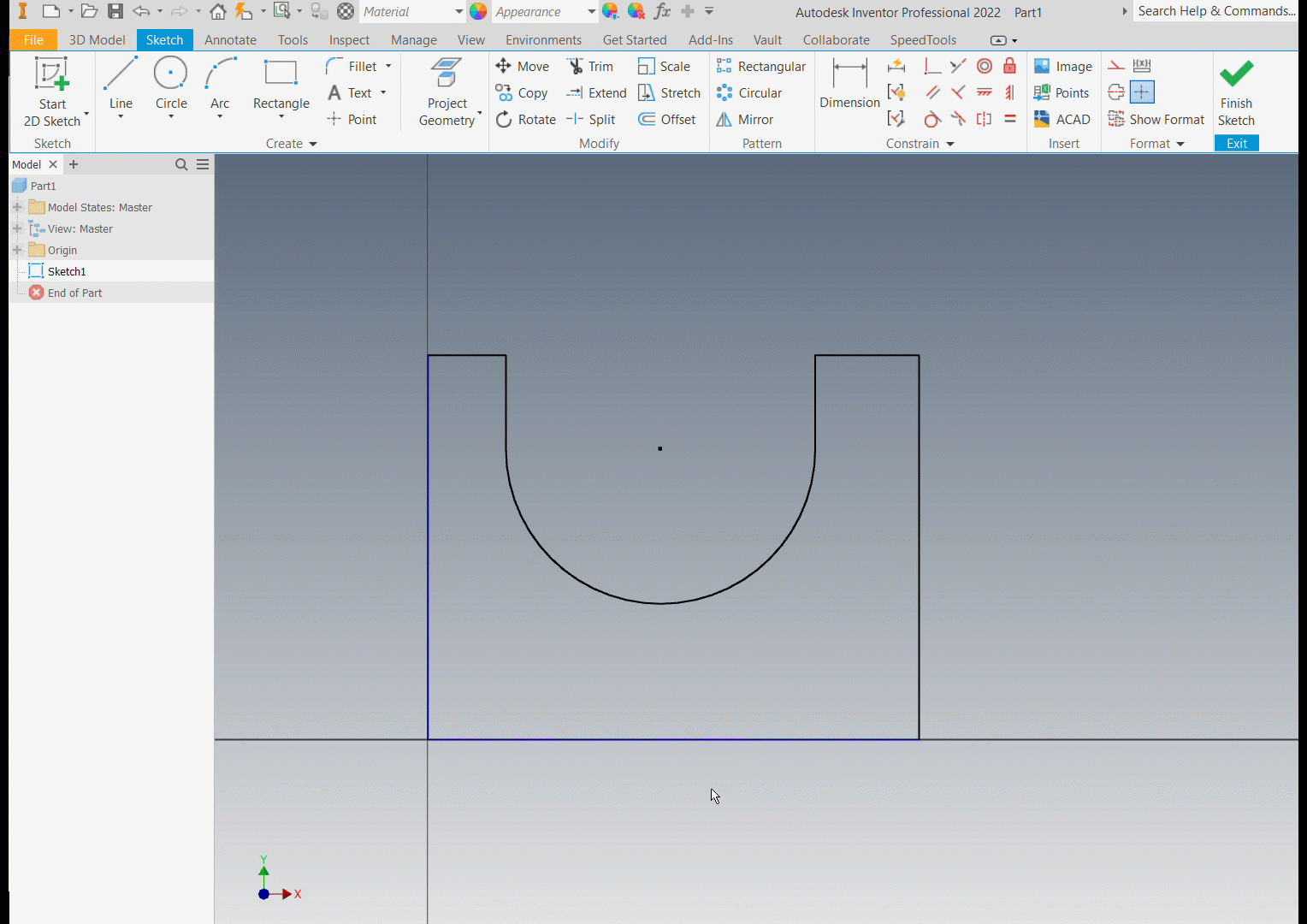Viewport: 1307px width, 924px height.
Task: Save the part with the floppy disk icon
Action: [115, 11]
